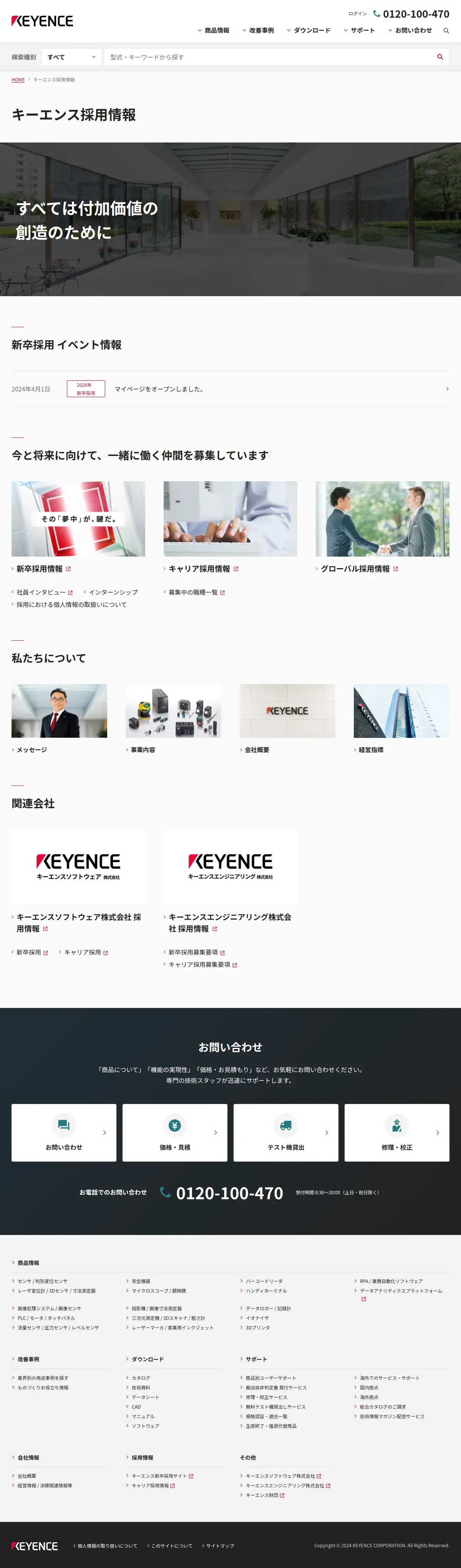Open the このサイトについて footer link
Screen dimensions: 461x1568
point(172,1546)
